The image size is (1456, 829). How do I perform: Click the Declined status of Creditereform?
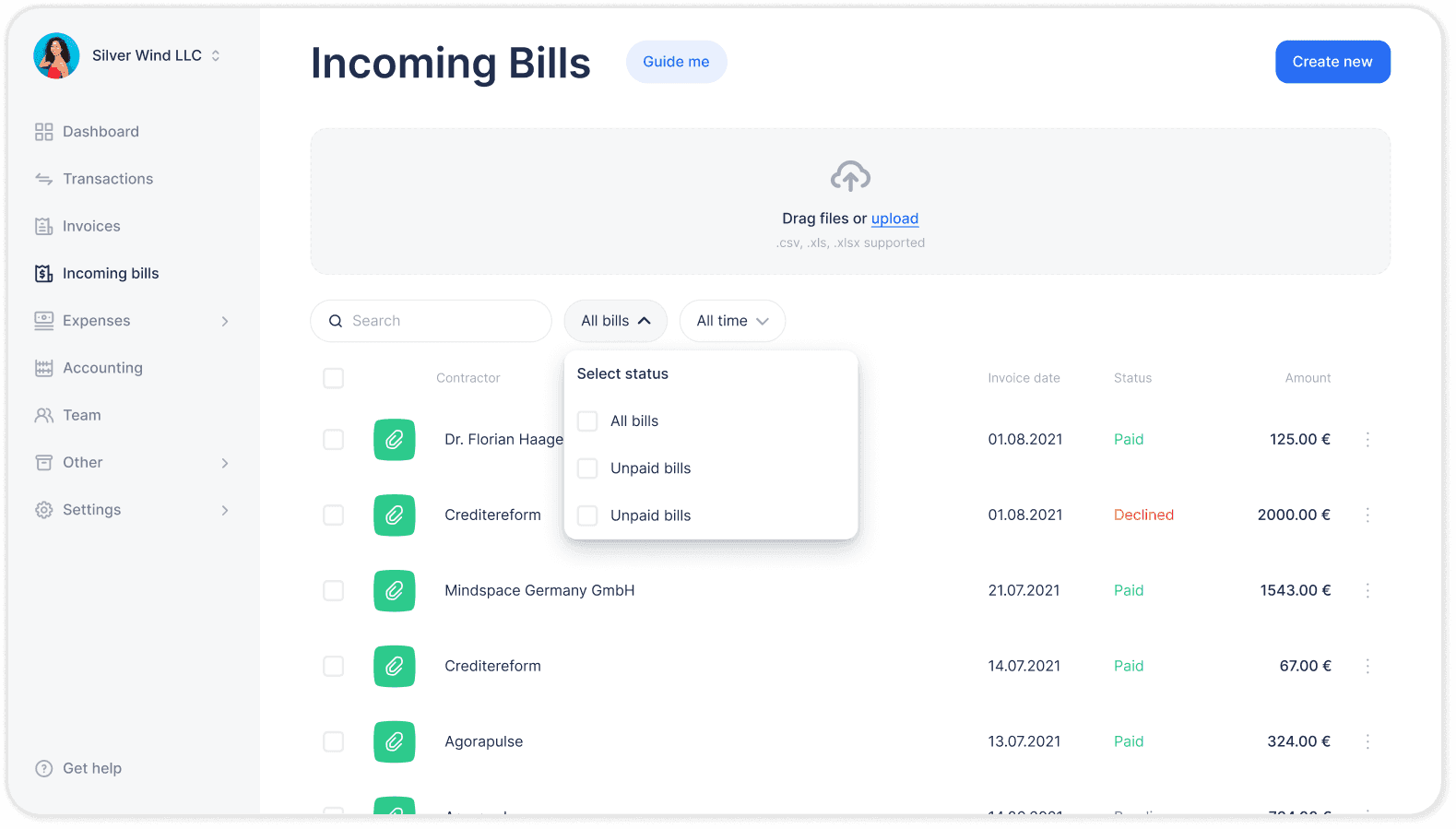(1143, 515)
